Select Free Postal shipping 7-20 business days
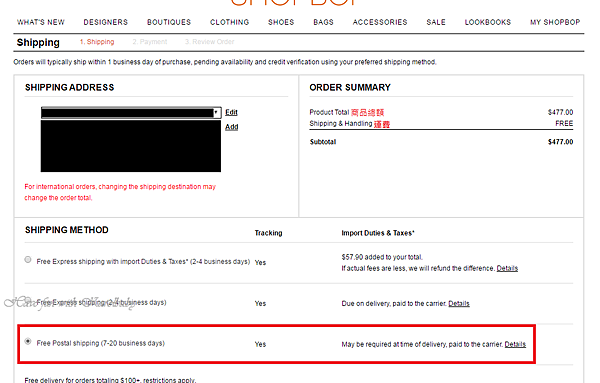 [28, 341]
